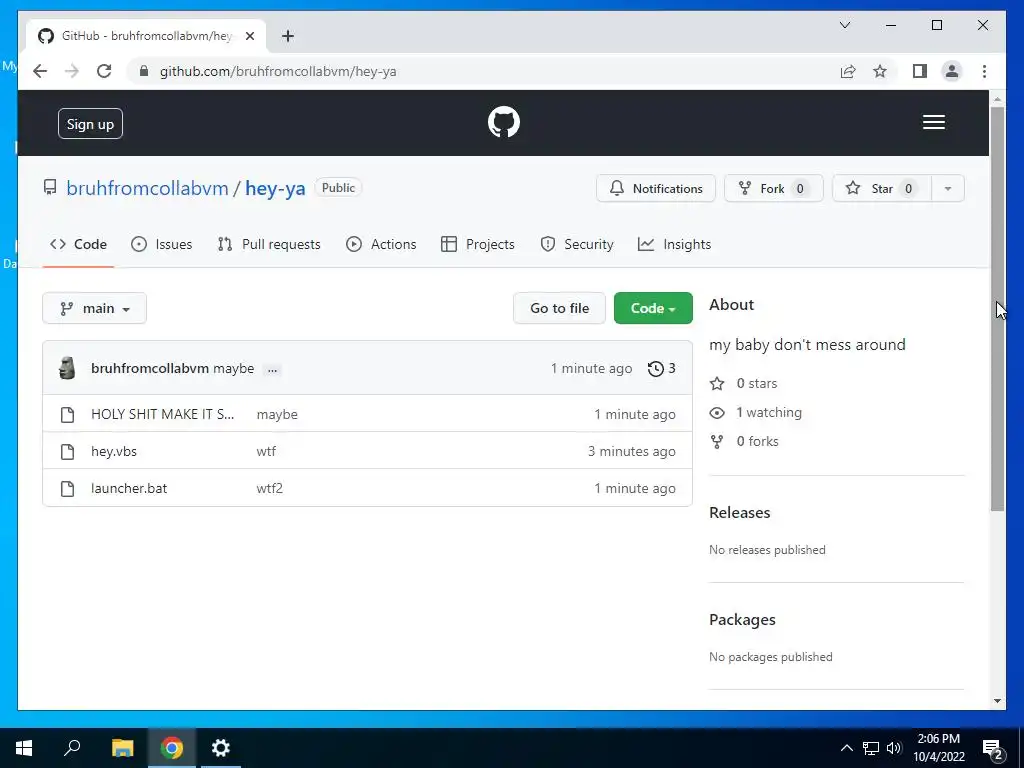Click the commit history clock icon

(656, 368)
